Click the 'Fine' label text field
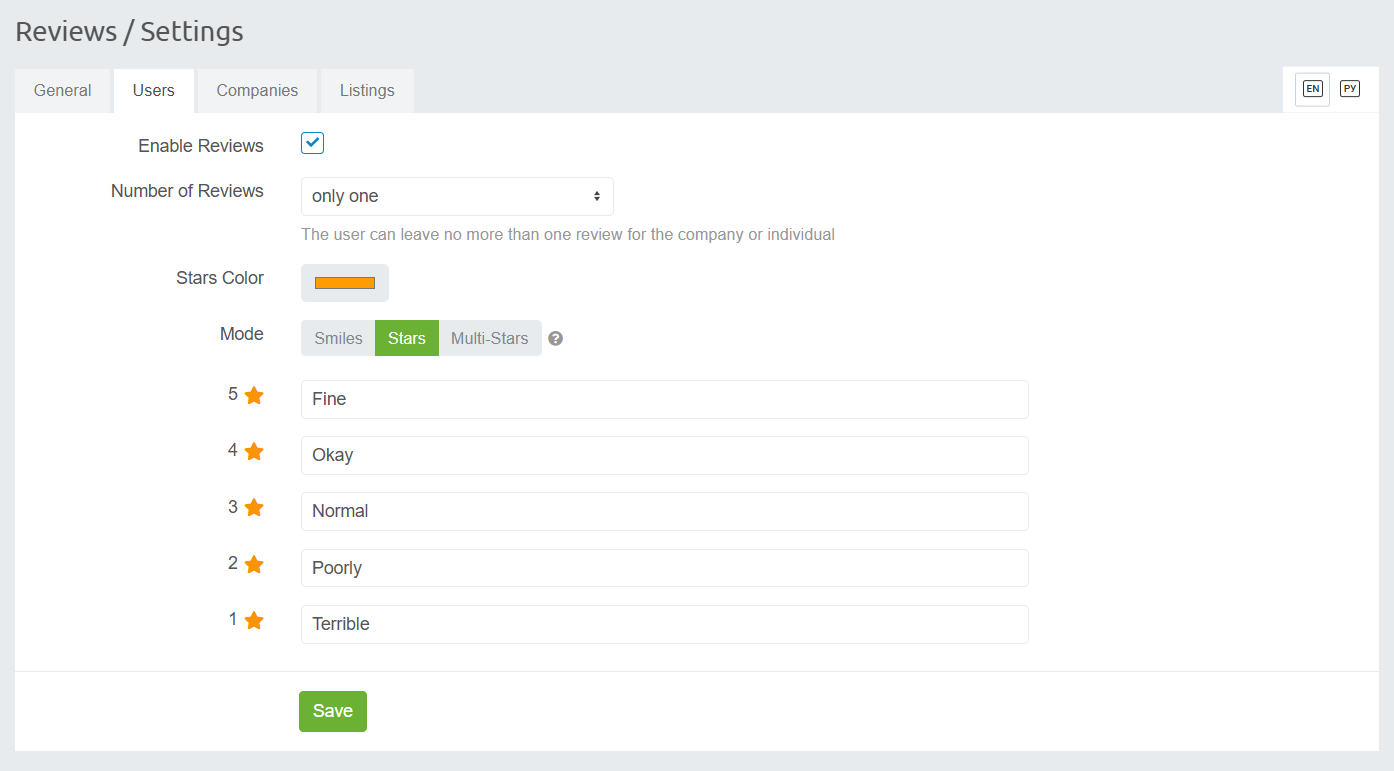The image size is (1394, 771). pyautogui.click(x=664, y=399)
